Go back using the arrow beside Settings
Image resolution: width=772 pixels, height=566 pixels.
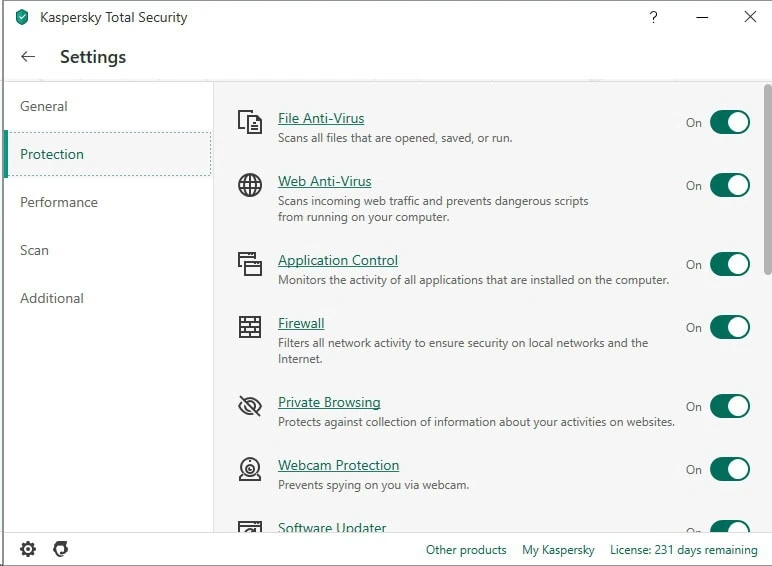(28, 57)
